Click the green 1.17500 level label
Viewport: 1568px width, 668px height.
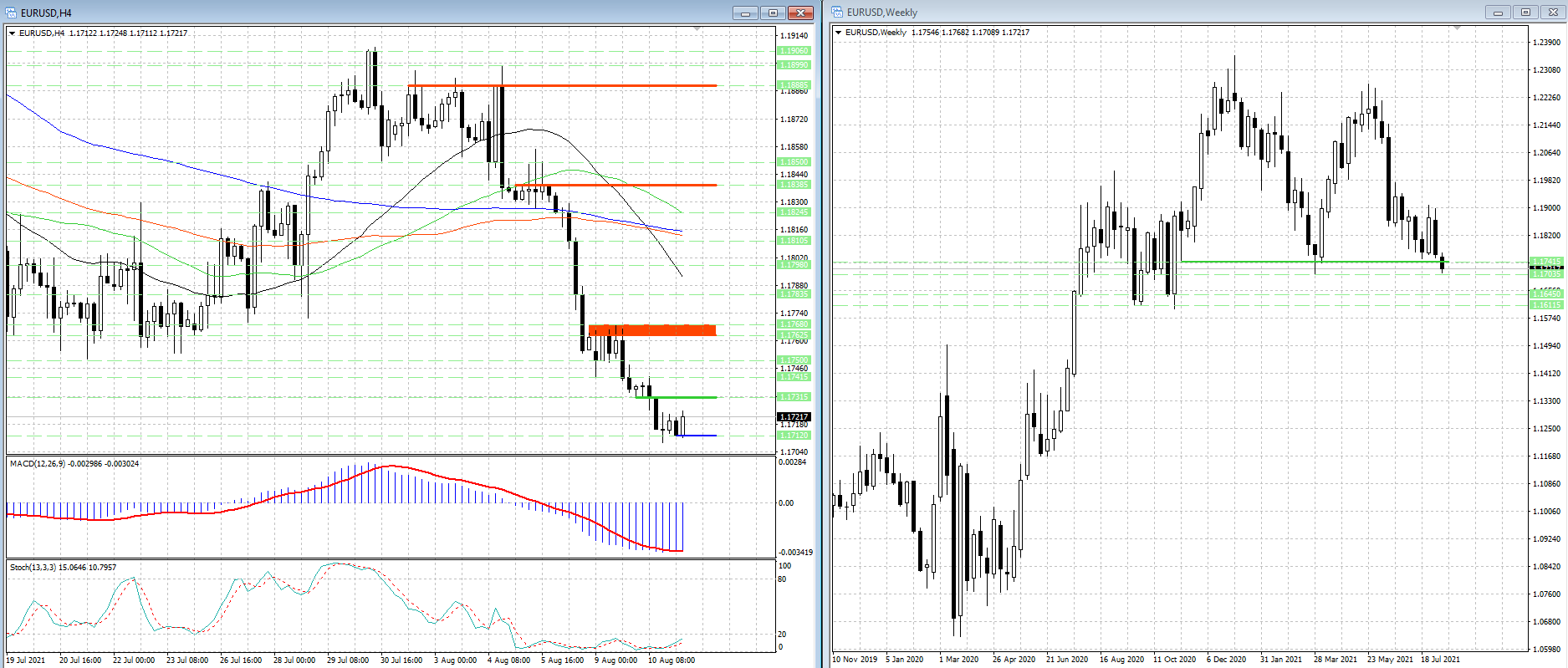794,360
